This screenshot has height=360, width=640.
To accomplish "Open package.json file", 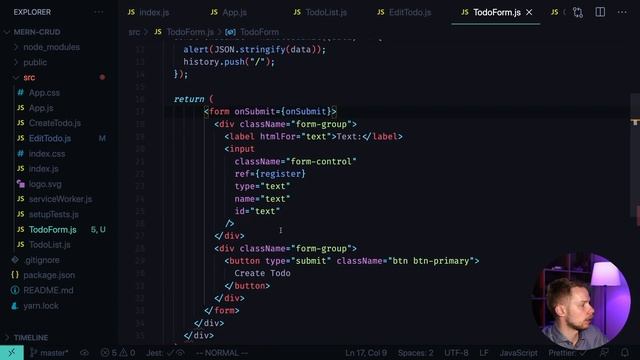I will click(49, 275).
